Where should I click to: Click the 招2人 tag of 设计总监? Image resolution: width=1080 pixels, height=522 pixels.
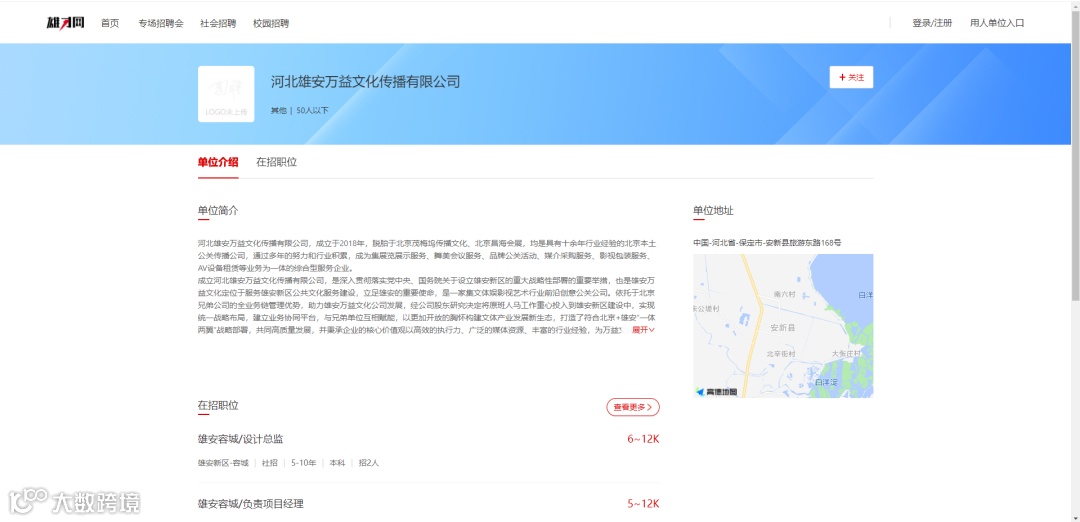(368, 463)
